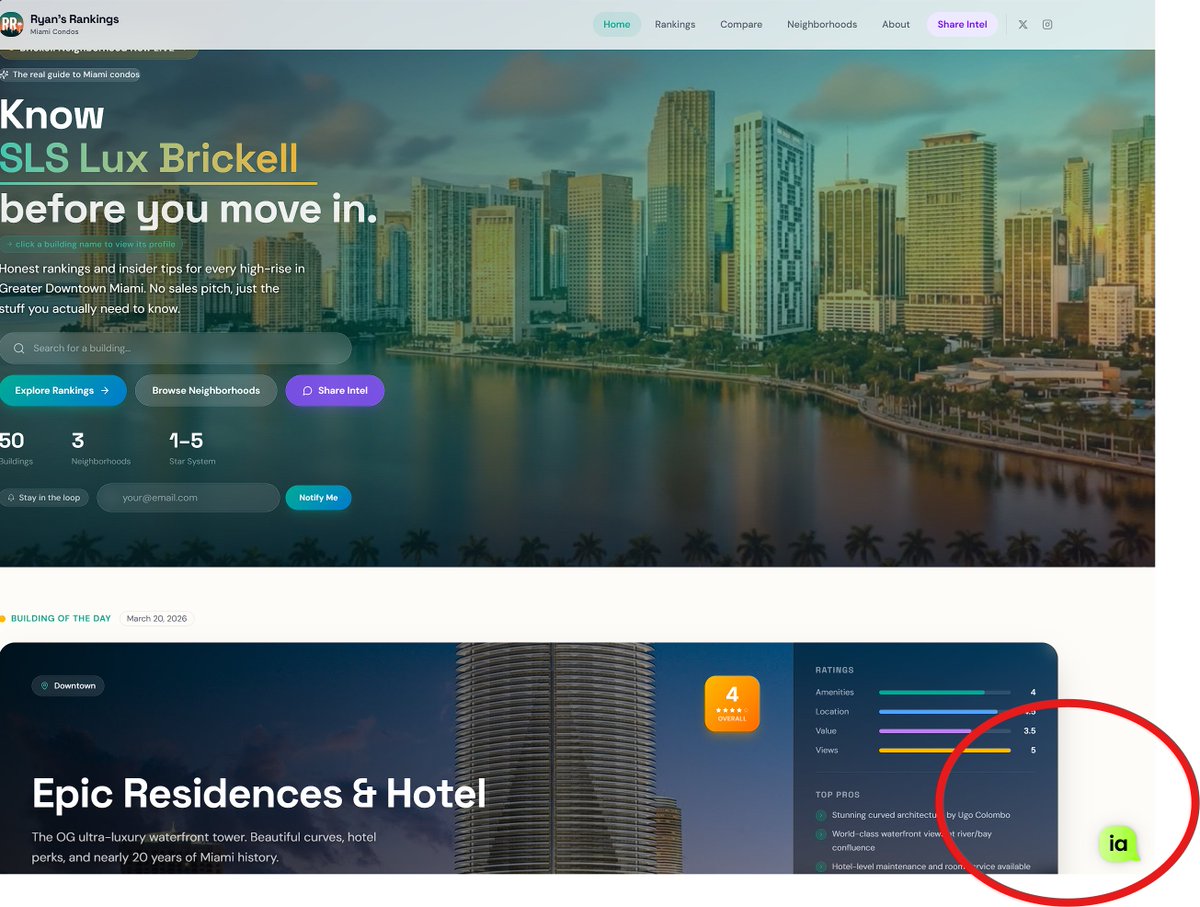Click the Epic Residences & Hotel title
The height and width of the screenshot is (907, 1200).
(259, 793)
